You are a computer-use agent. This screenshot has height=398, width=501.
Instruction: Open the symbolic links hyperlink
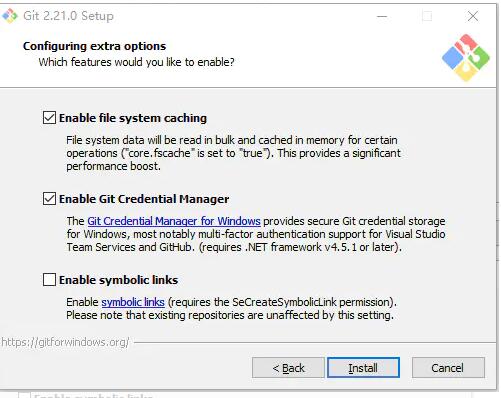133,302
